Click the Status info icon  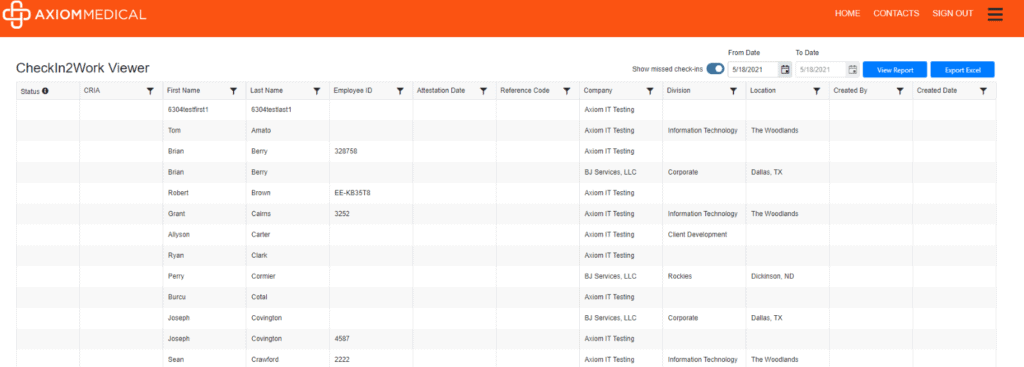pos(45,91)
